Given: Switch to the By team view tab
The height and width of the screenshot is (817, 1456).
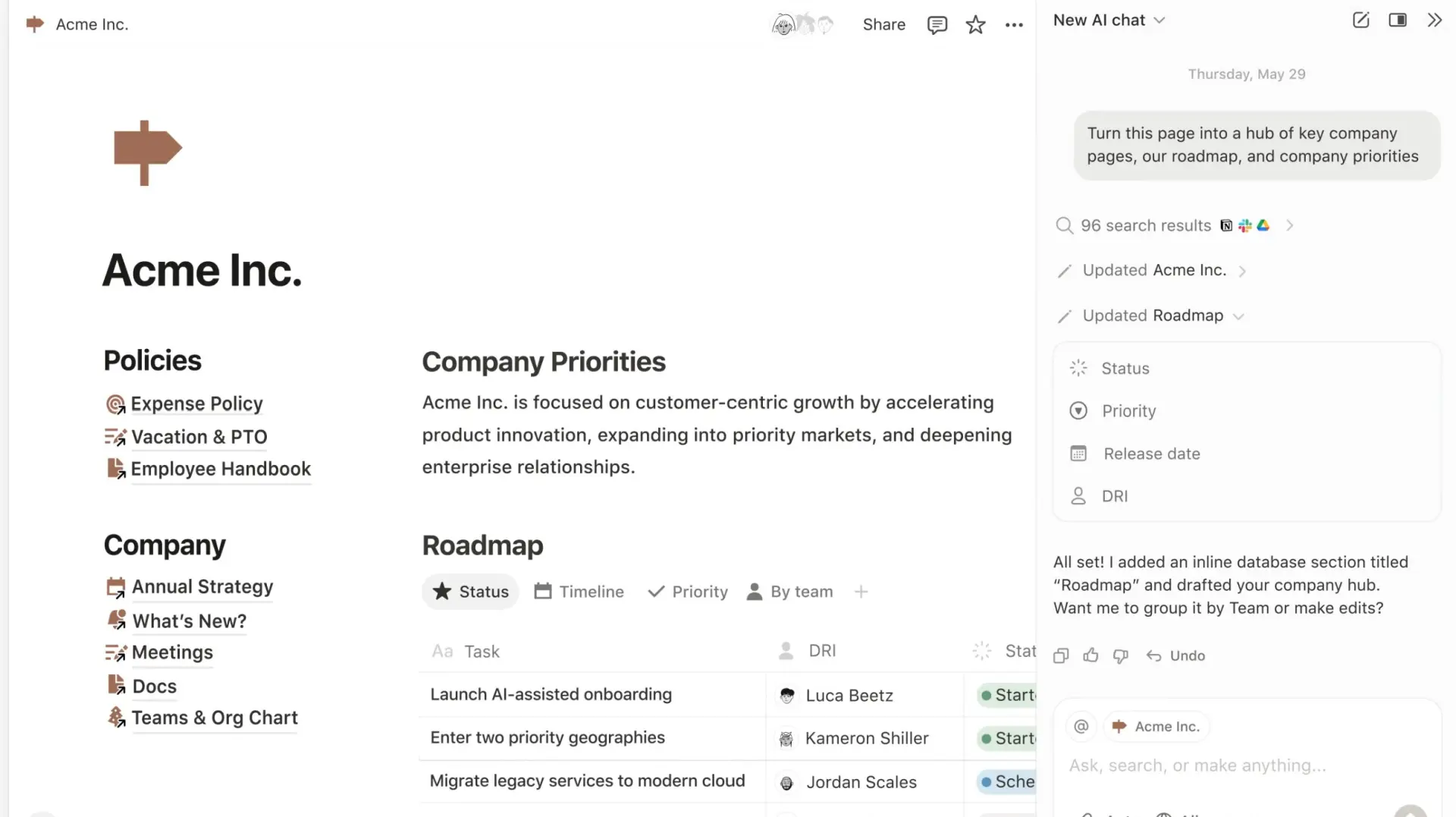Looking at the screenshot, I should (790, 592).
